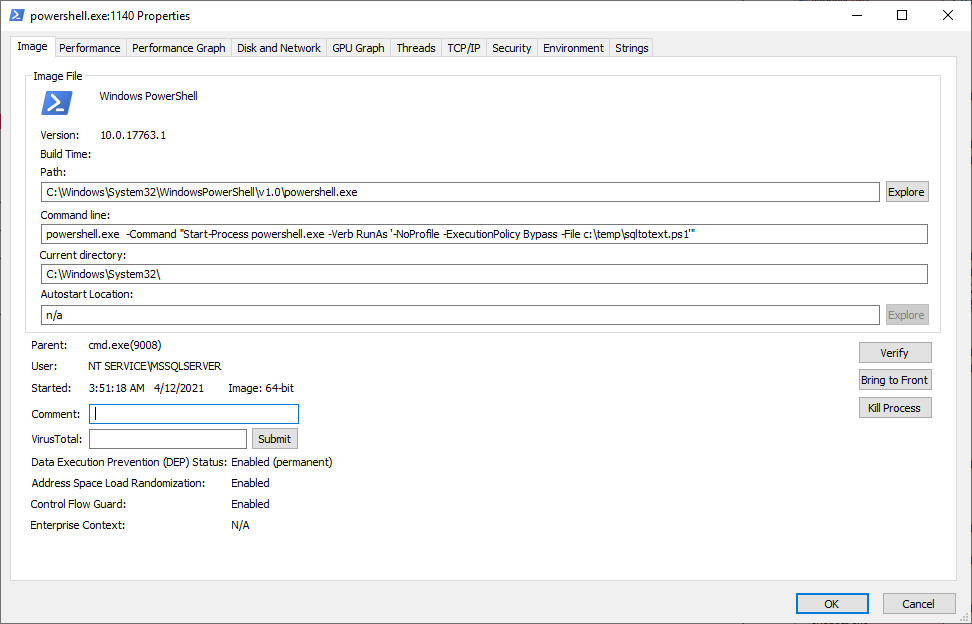
Task: Click the Address Space Load Randomization label
Action: pyautogui.click(x=118, y=483)
